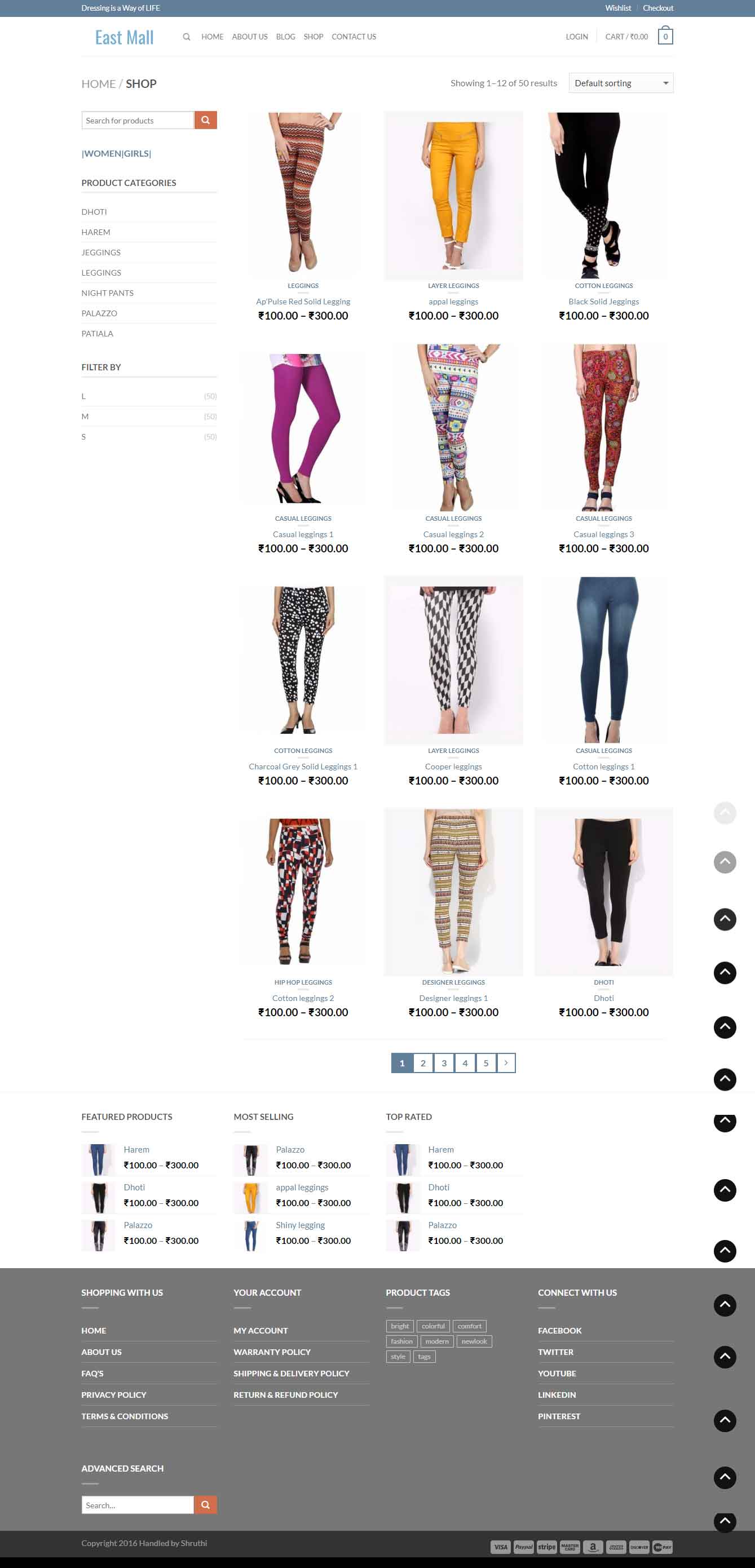Click the 'colorful' product tag
The width and height of the screenshot is (755, 1568).
(x=433, y=1326)
